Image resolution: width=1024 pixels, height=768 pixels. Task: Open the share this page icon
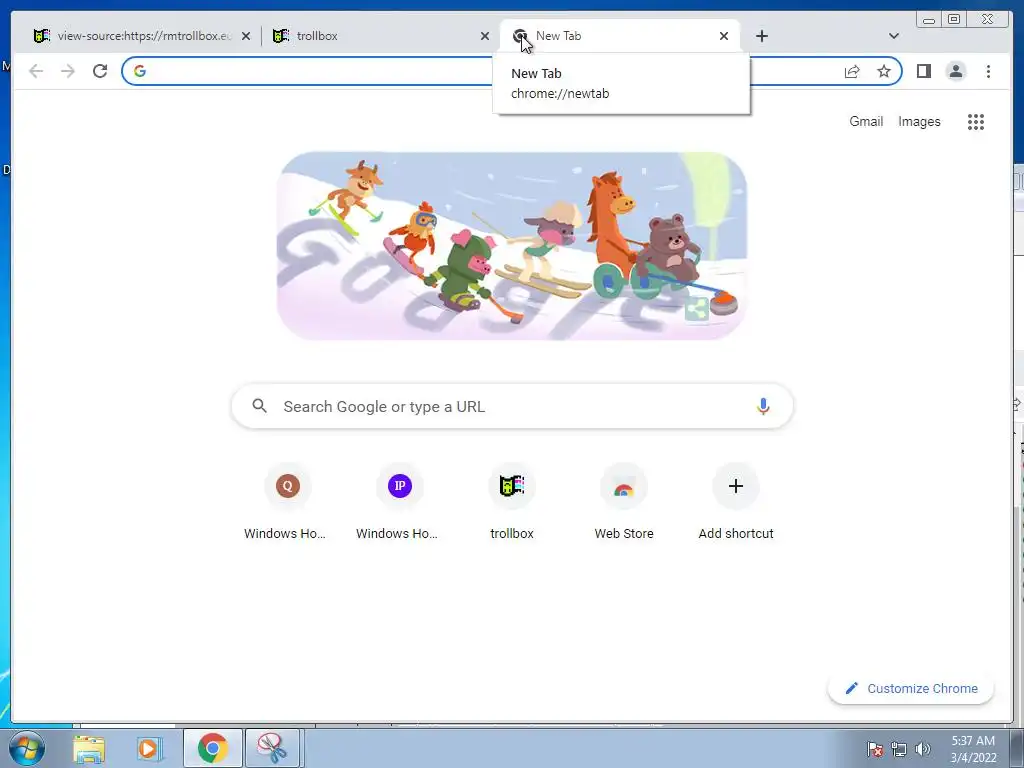click(x=852, y=71)
